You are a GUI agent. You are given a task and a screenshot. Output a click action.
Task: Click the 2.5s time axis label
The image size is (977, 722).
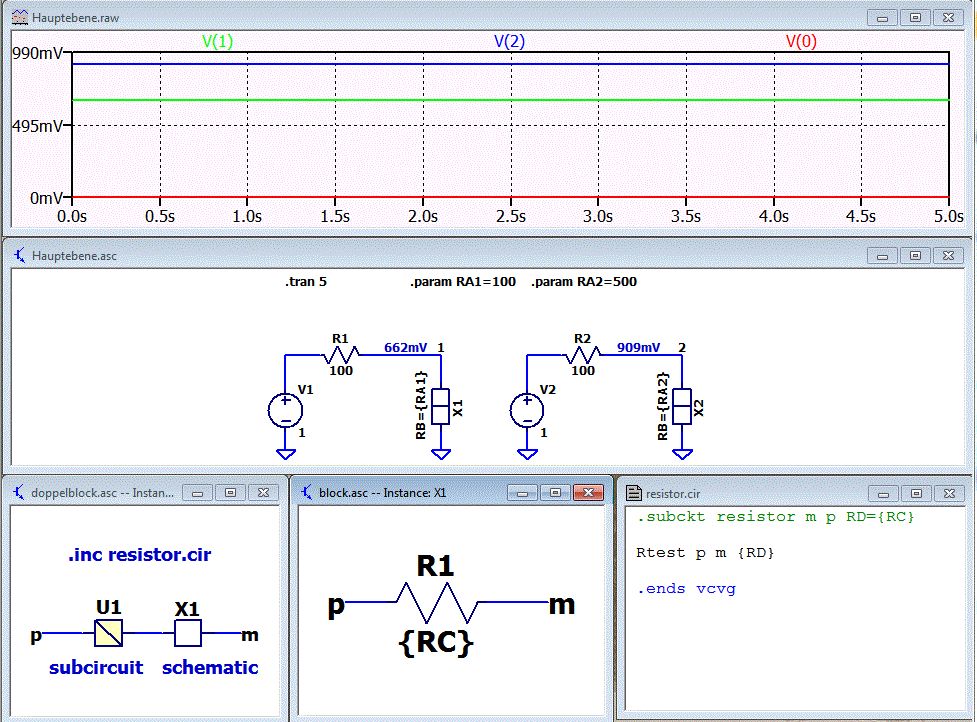tap(510, 216)
